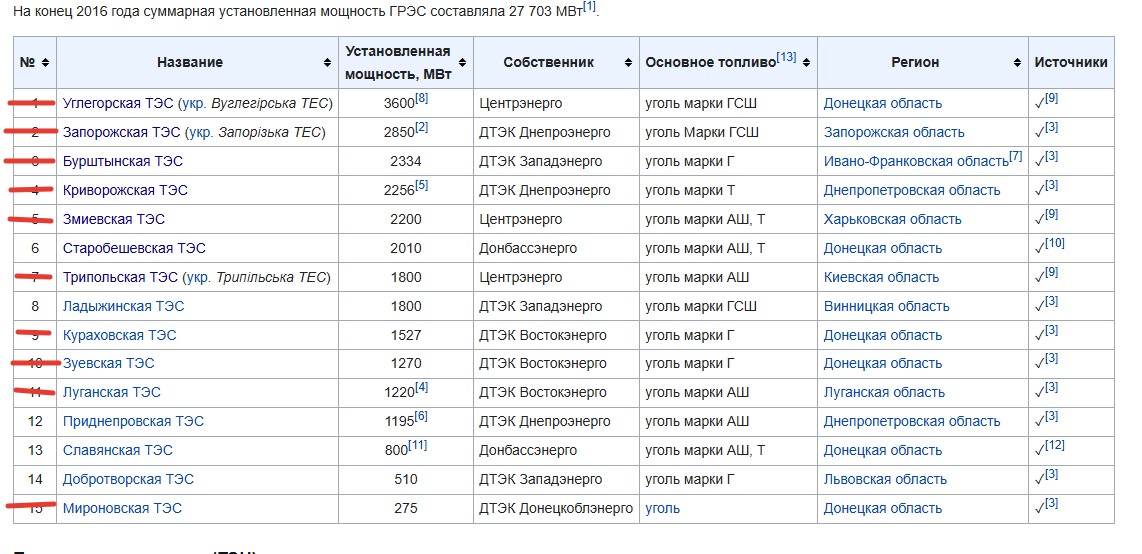Open footnote [5] next to 2256

pyautogui.click(x=422, y=185)
